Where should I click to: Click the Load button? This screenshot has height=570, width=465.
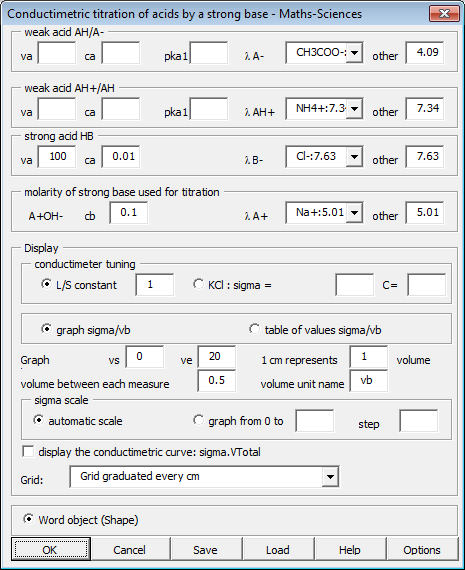pyautogui.click(x=278, y=549)
